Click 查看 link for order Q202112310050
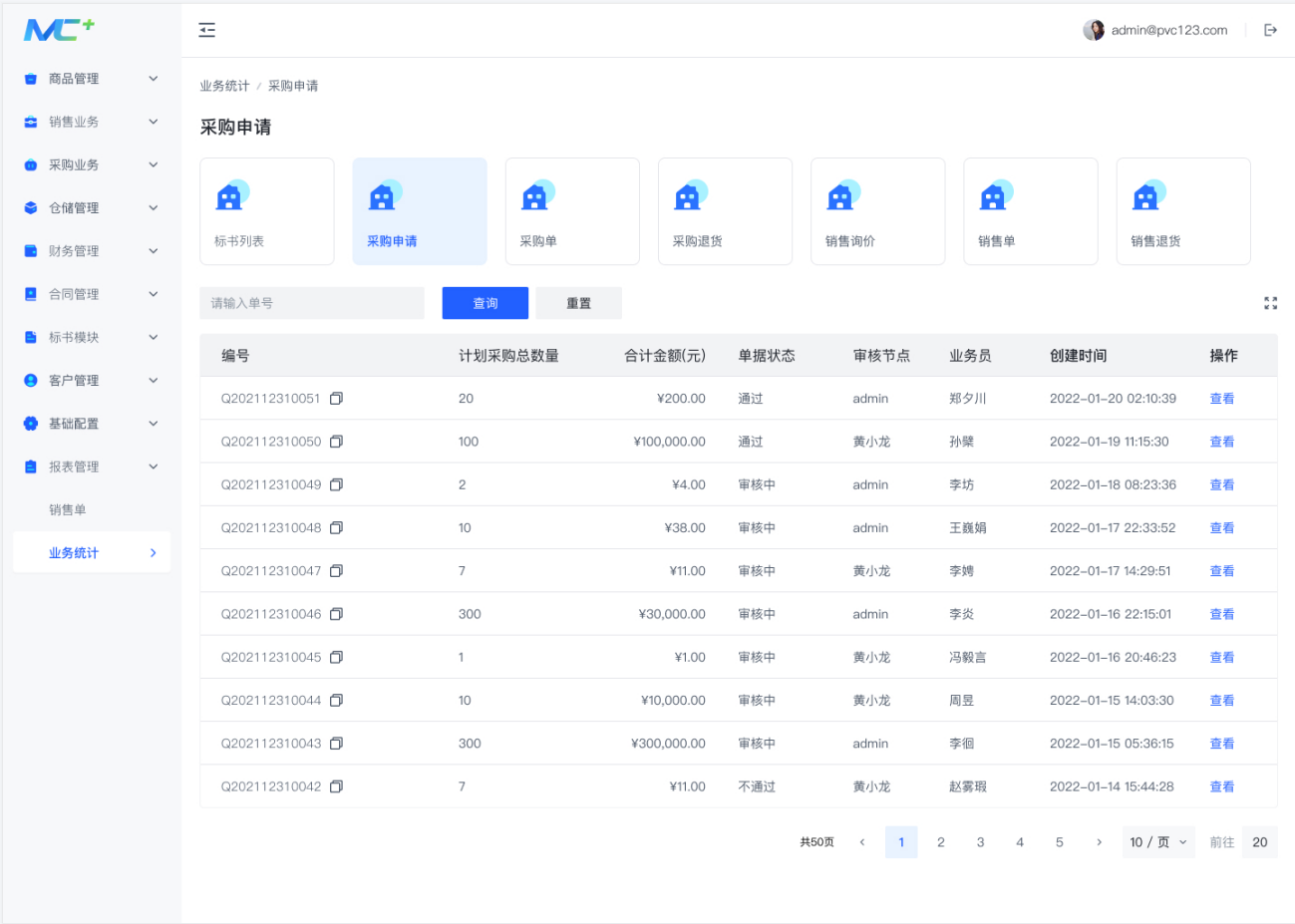This screenshot has height=924, width=1295. click(x=1222, y=442)
